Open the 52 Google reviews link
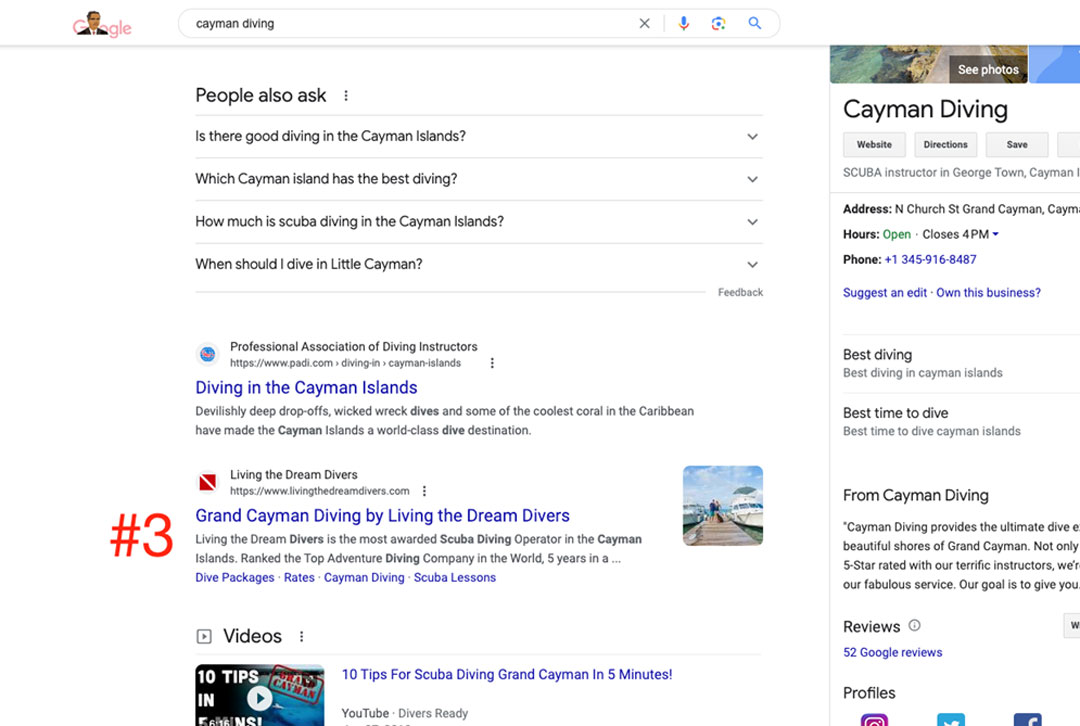Screen dimensions: 1080x726 (893, 652)
